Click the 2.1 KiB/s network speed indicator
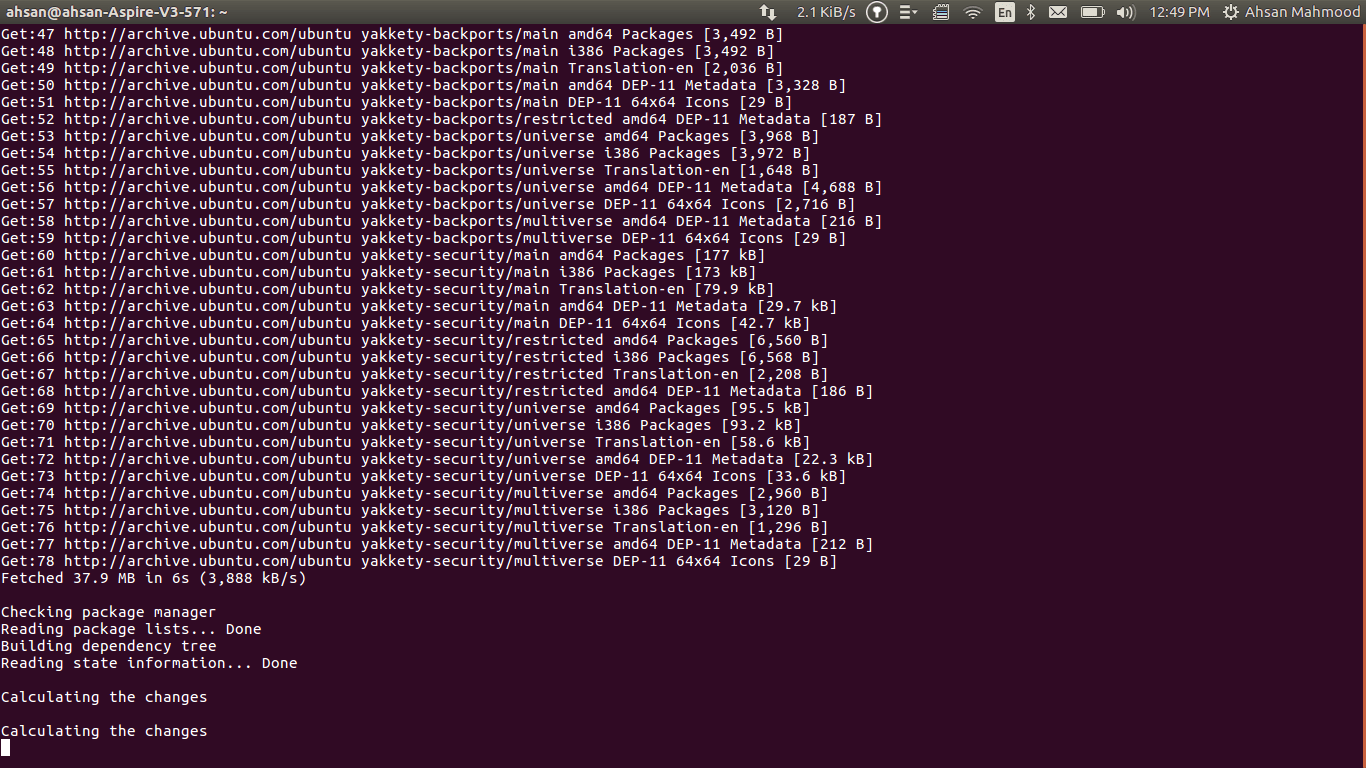 (826, 12)
